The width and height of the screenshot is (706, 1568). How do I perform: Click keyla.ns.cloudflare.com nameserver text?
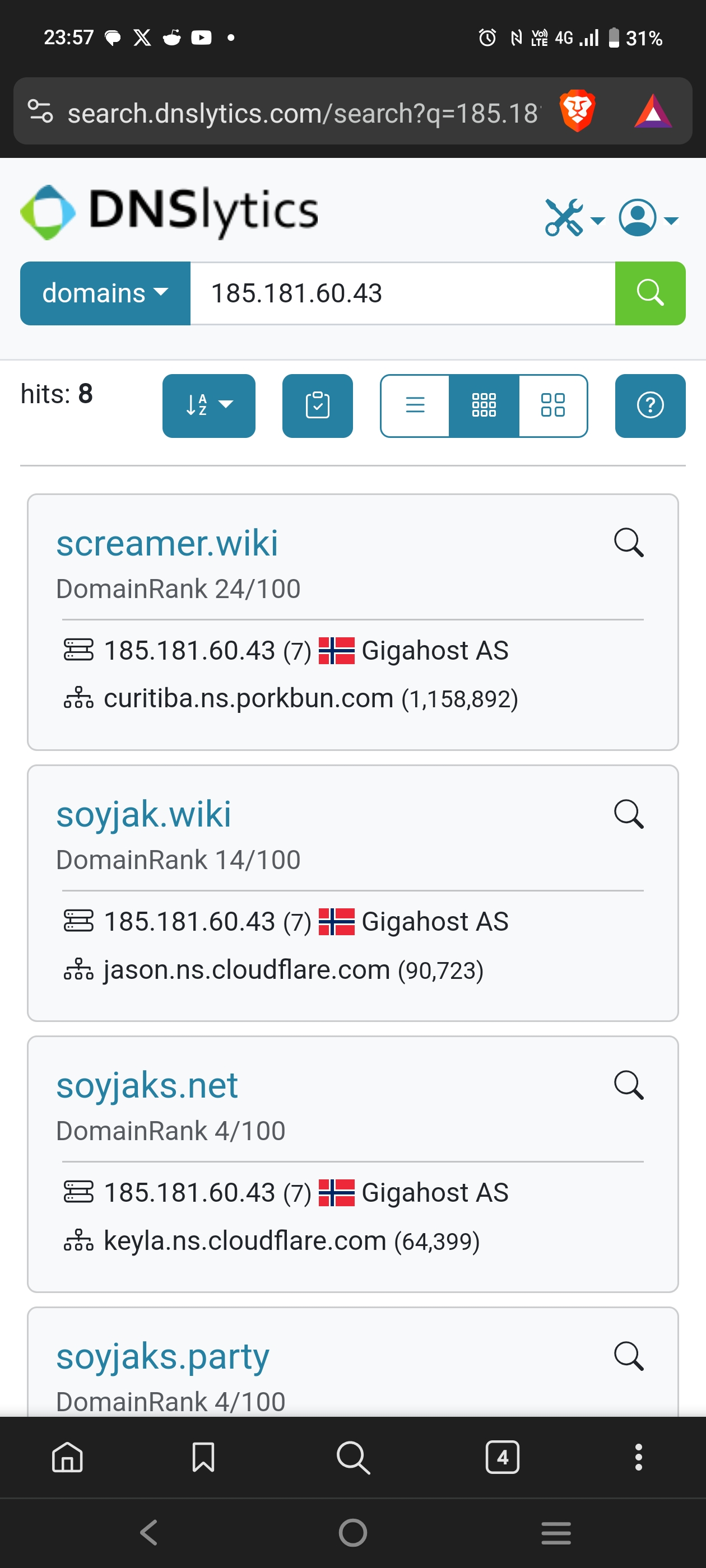[245, 1240]
